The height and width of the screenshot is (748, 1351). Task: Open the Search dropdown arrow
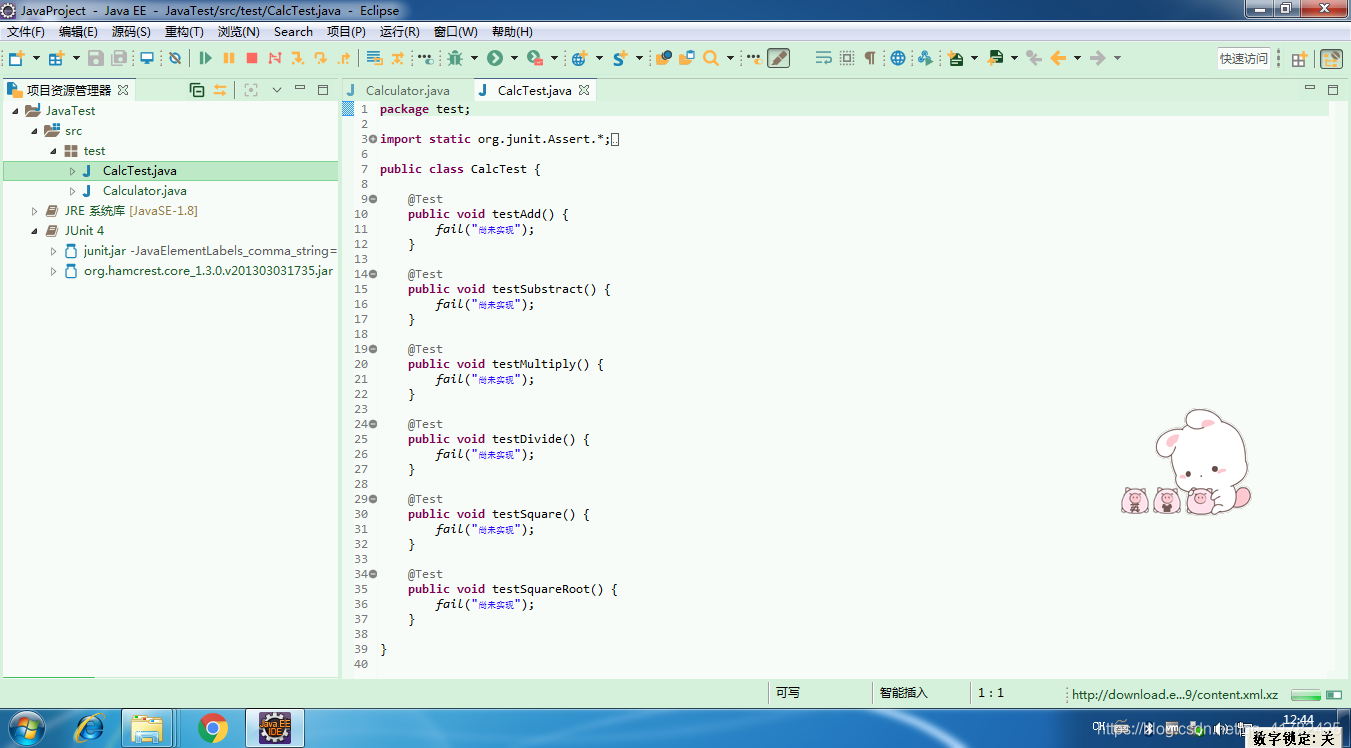[730, 58]
